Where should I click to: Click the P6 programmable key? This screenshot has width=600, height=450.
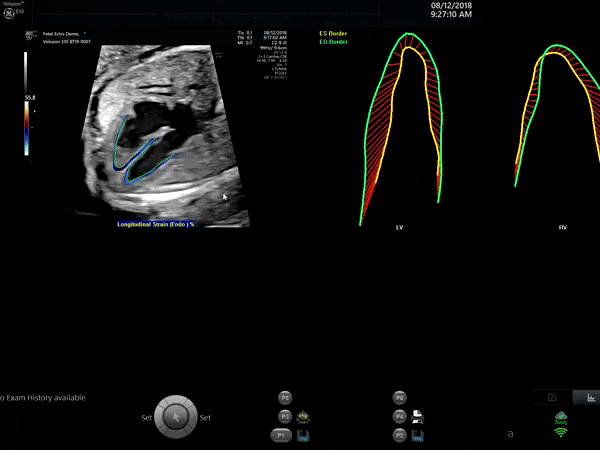(x=399, y=398)
